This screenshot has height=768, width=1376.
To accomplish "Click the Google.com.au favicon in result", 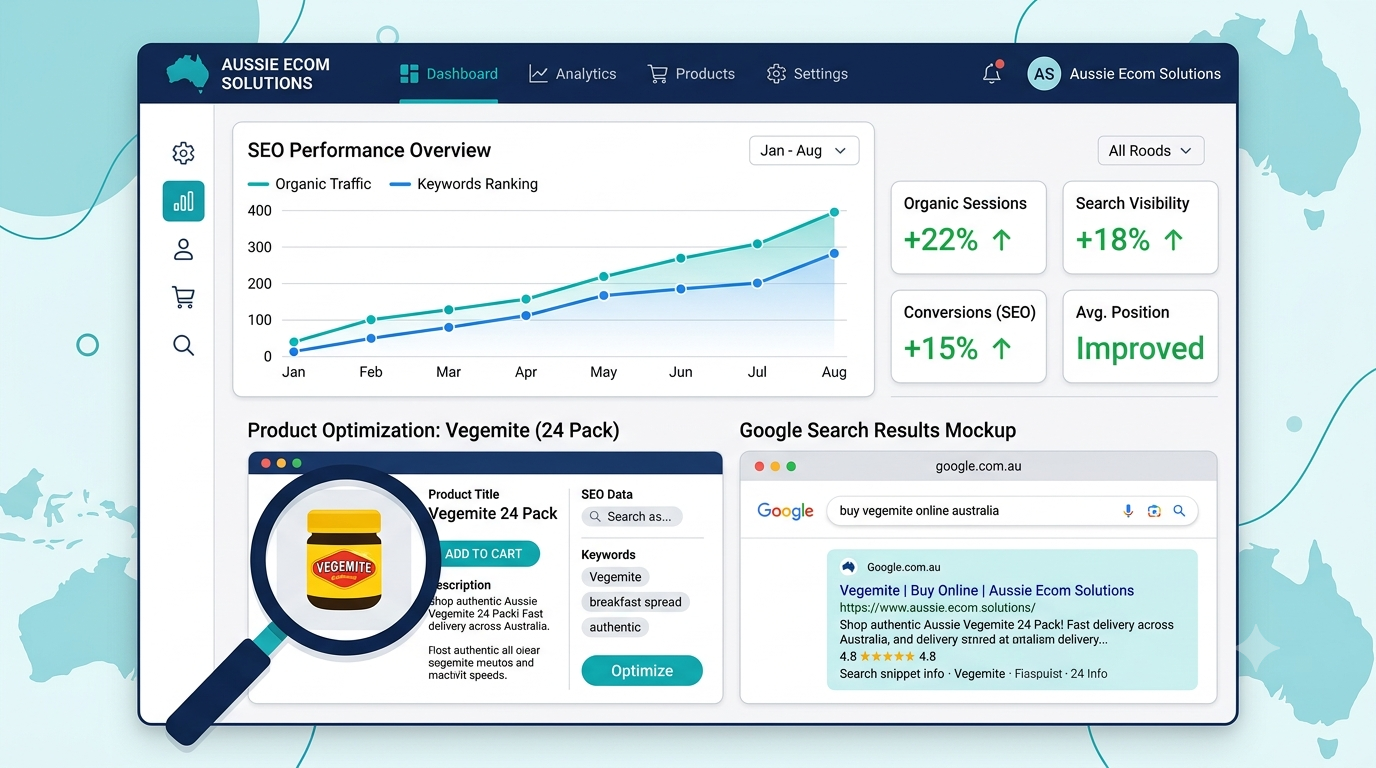I will pyautogui.click(x=849, y=567).
